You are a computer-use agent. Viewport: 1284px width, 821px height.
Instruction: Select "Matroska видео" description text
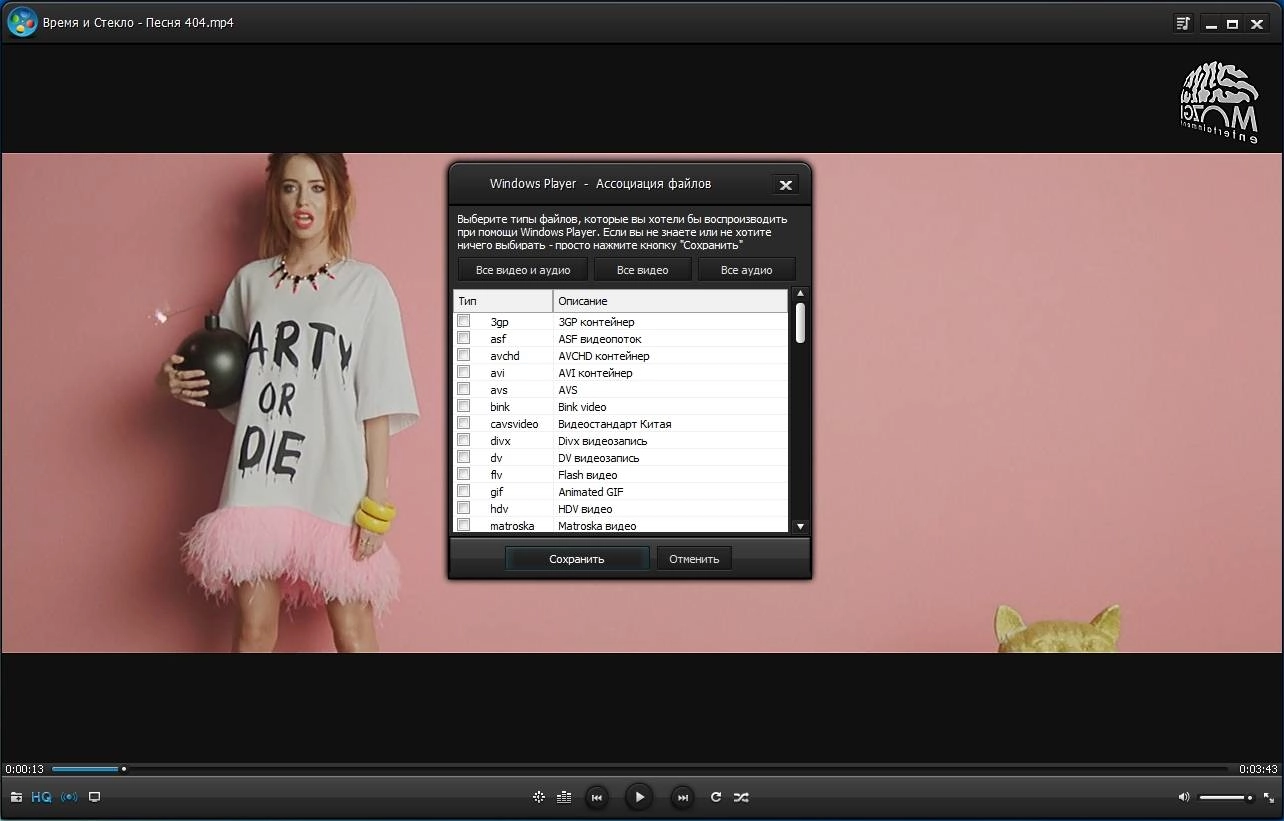click(597, 526)
